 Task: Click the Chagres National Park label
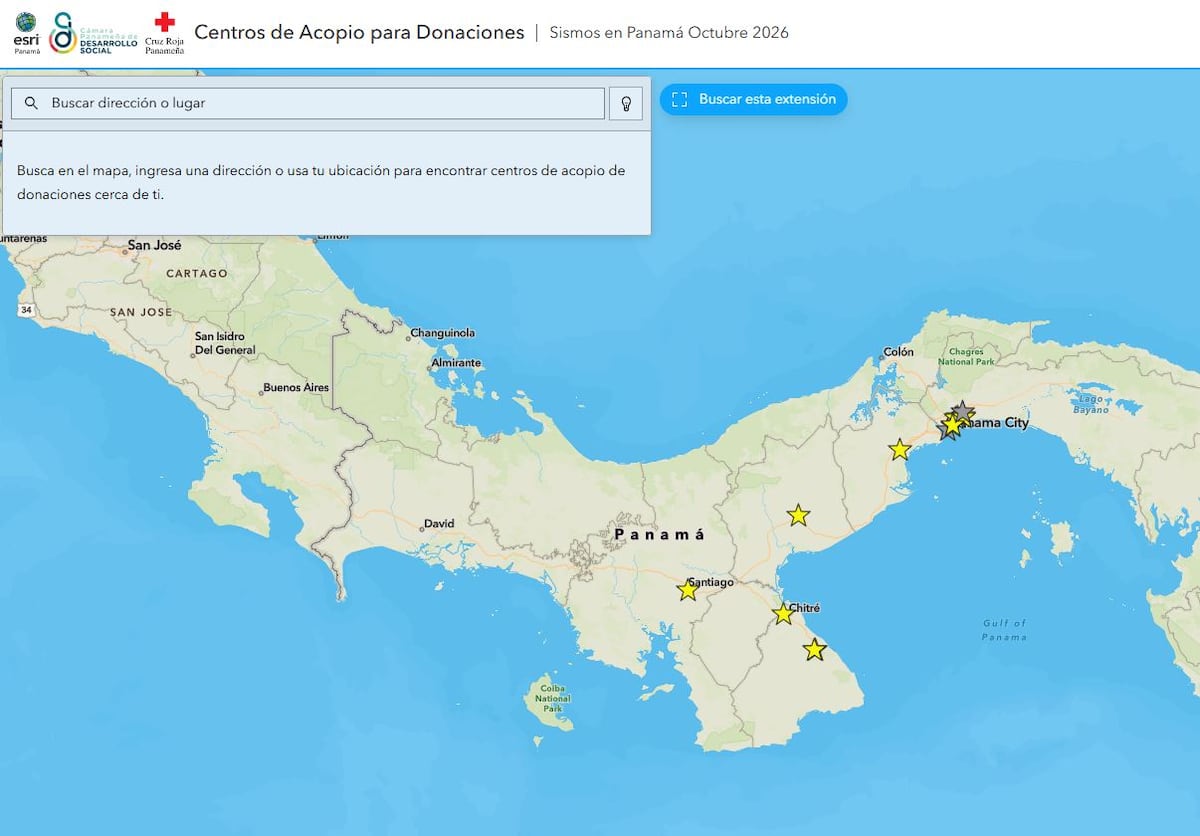(966, 356)
